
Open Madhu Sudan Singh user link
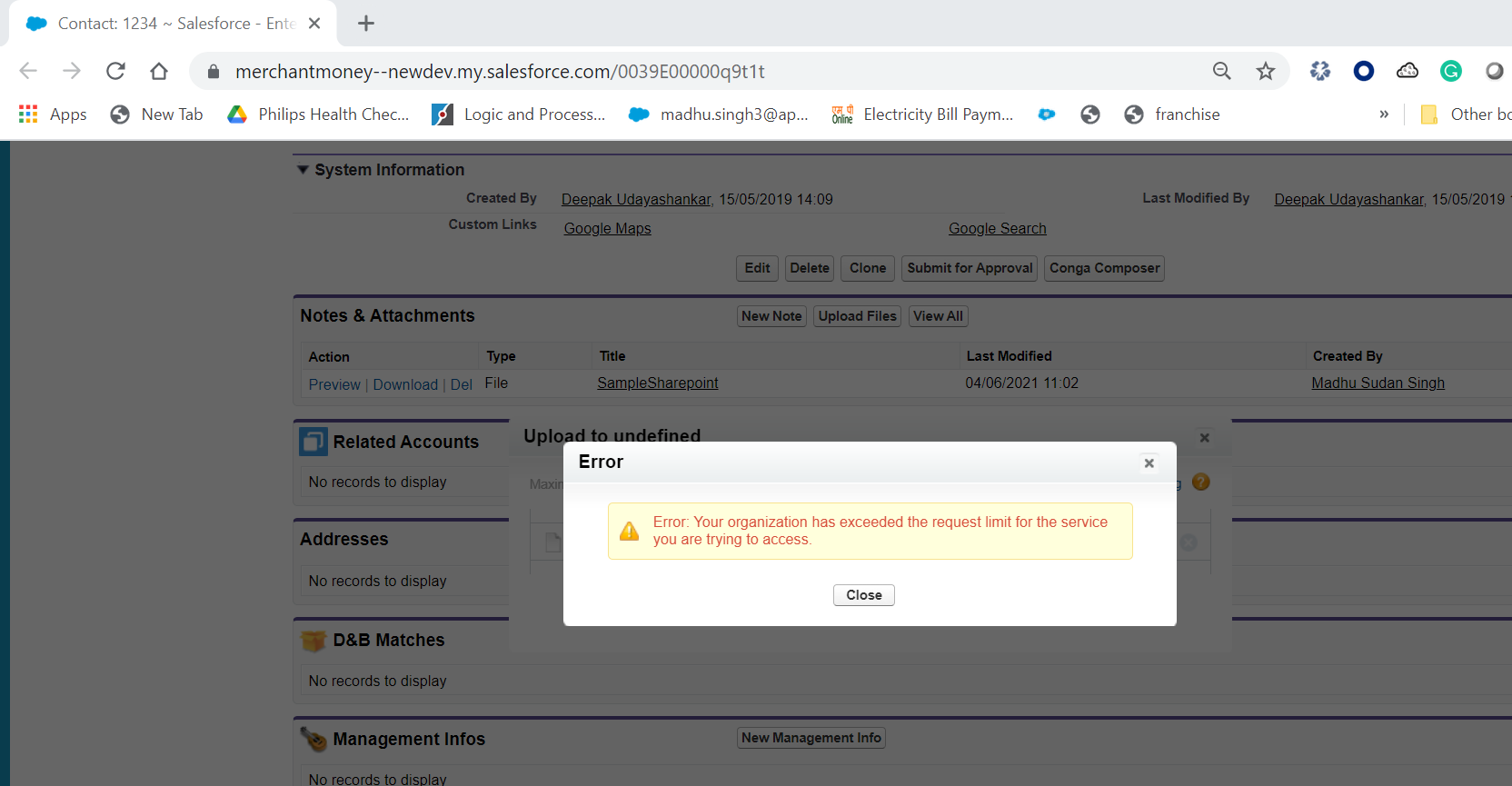coord(1378,383)
